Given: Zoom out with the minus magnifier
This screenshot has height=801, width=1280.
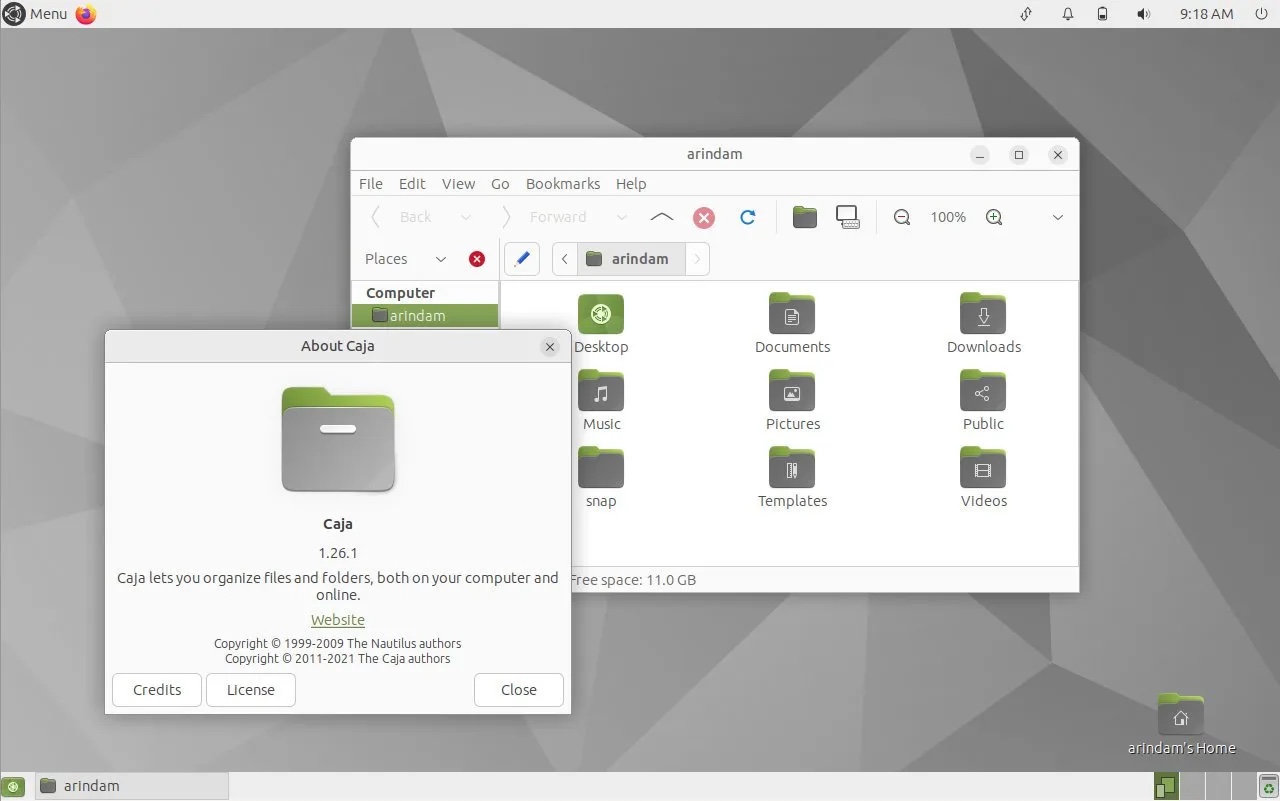Looking at the screenshot, I should point(902,217).
